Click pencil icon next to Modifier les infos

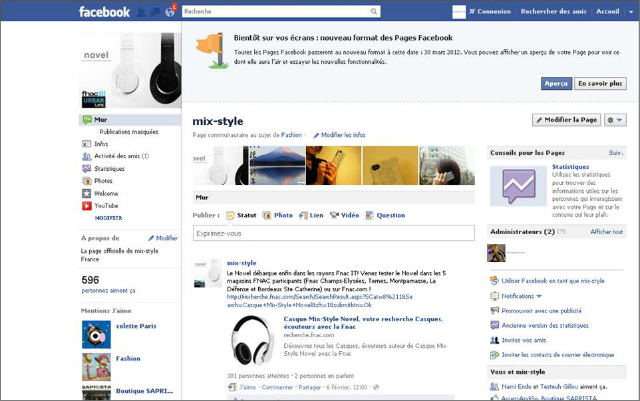pos(316,135)
